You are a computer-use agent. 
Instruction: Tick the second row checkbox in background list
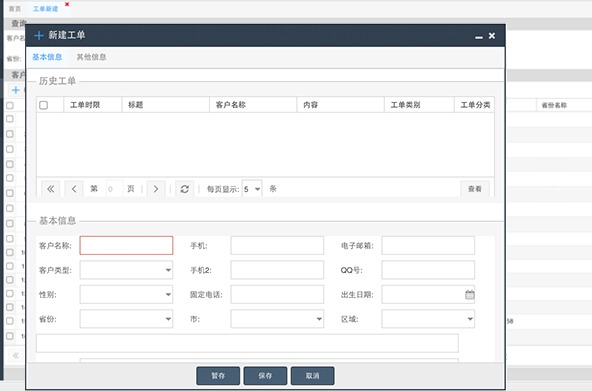click(10, 134)
